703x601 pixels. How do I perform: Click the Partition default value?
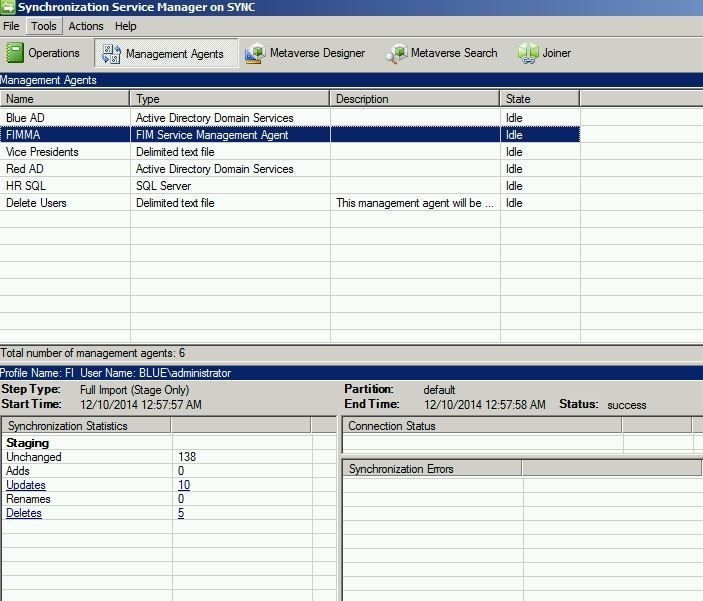point(439,389)
